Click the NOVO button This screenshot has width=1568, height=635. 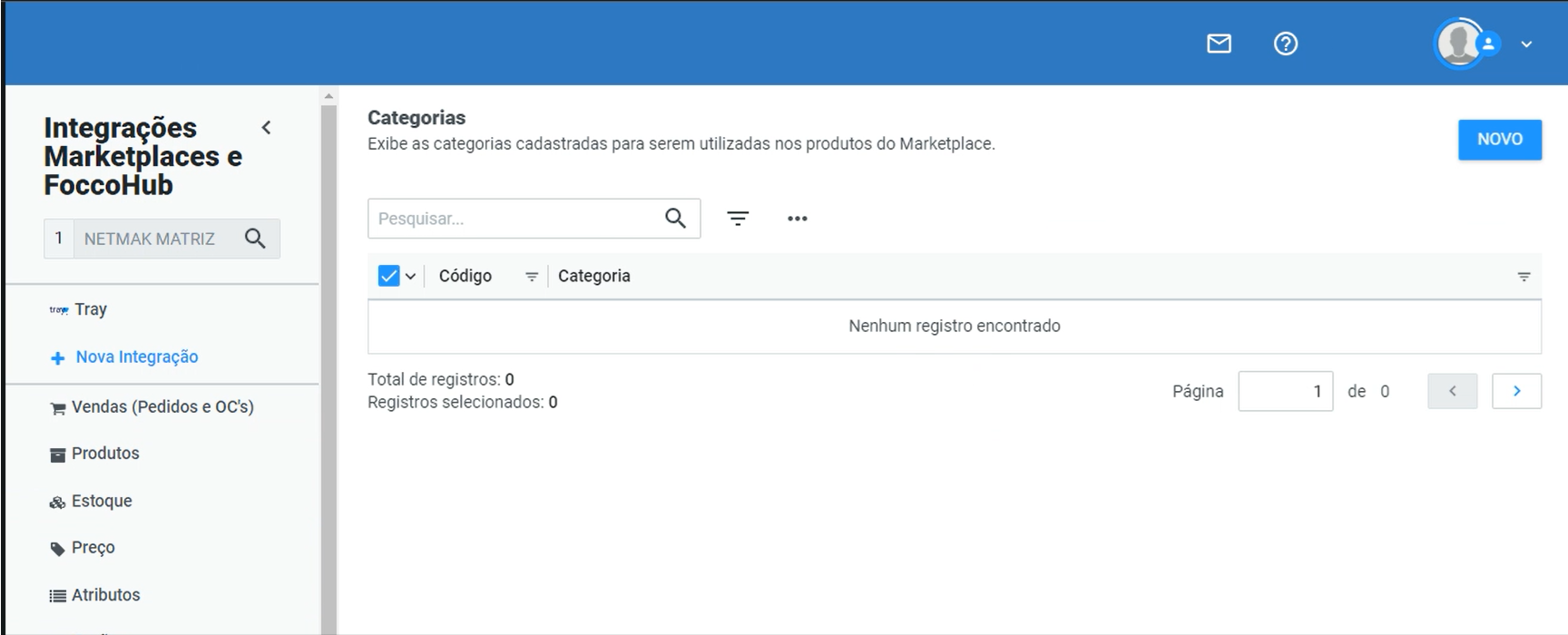click(x=1500, y=140)
